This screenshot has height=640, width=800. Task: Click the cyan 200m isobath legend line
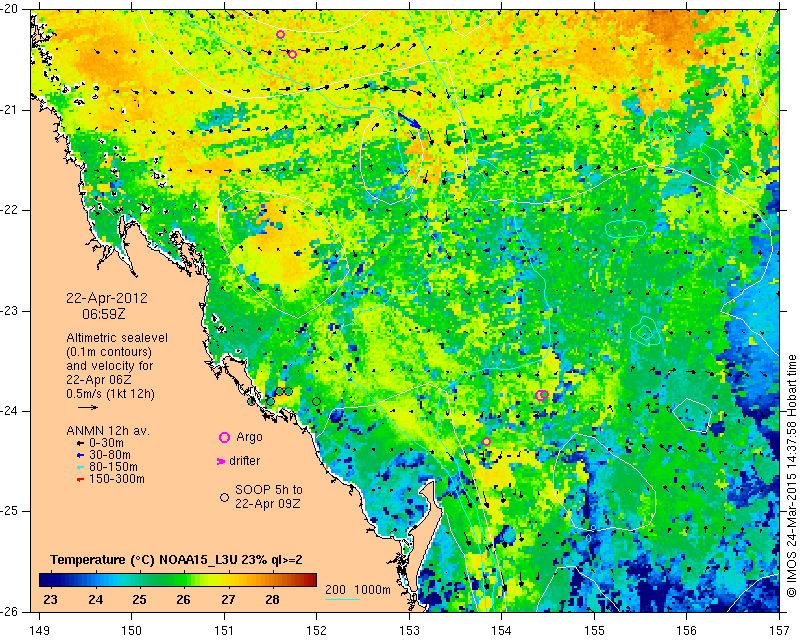click(x=342, y=599)
